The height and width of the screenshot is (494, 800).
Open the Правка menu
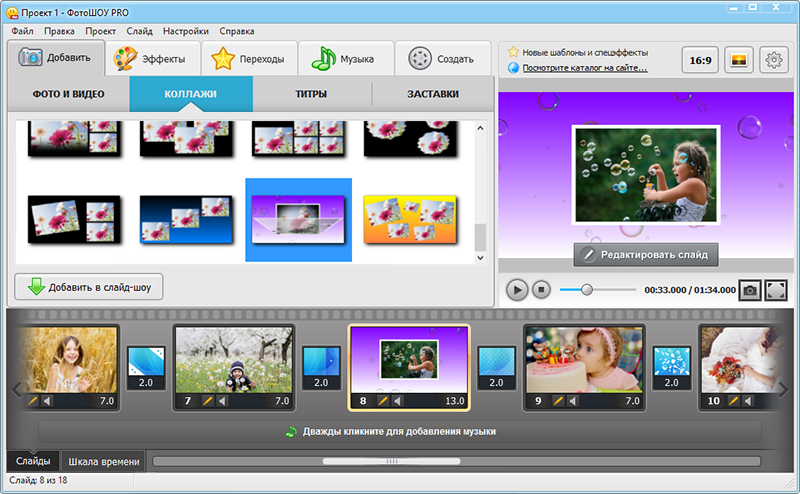click(x=59, y=31)
